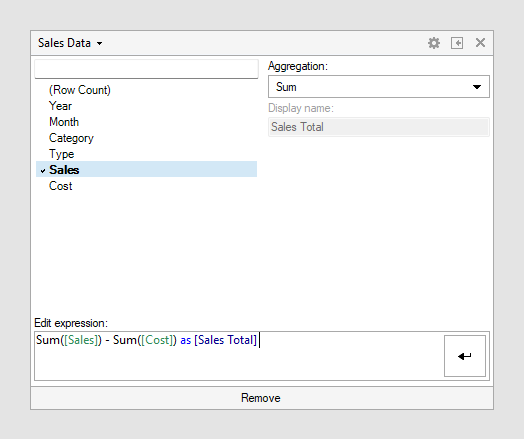Expand the Aggregation Sum dropdown

coord(379,87)
